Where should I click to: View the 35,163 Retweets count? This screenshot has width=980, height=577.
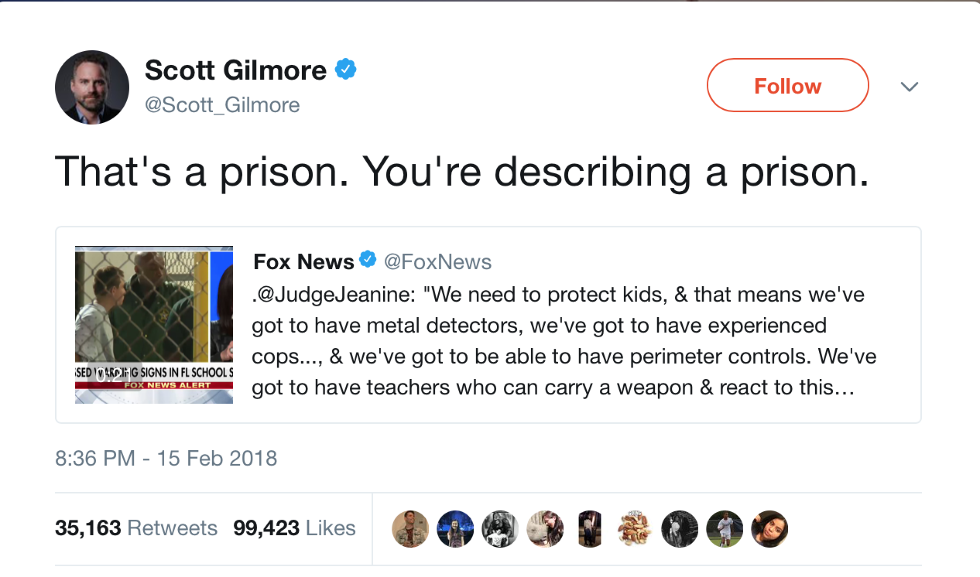[x=137, y=528]
